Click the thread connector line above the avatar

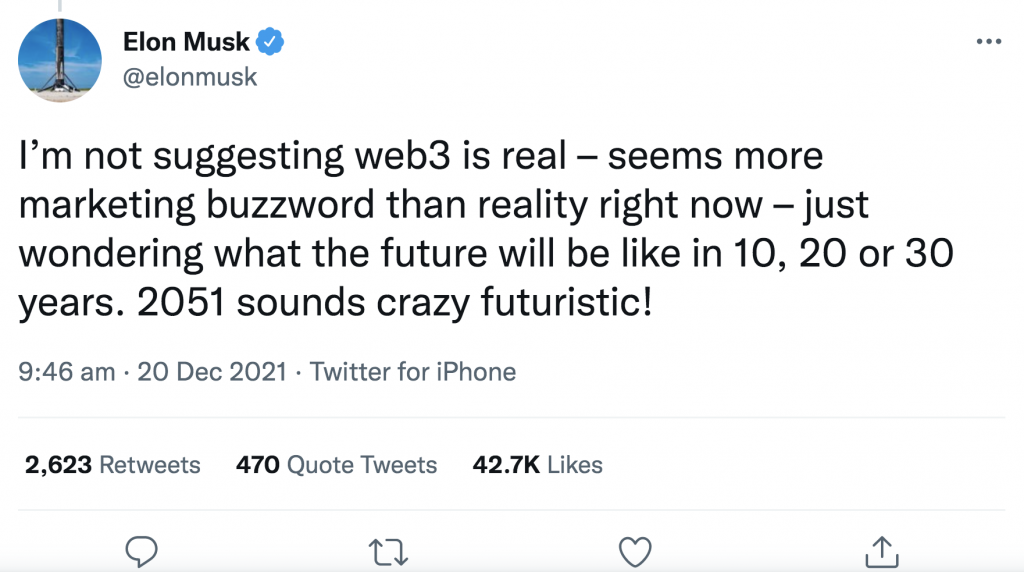click(x=60, y=6)
